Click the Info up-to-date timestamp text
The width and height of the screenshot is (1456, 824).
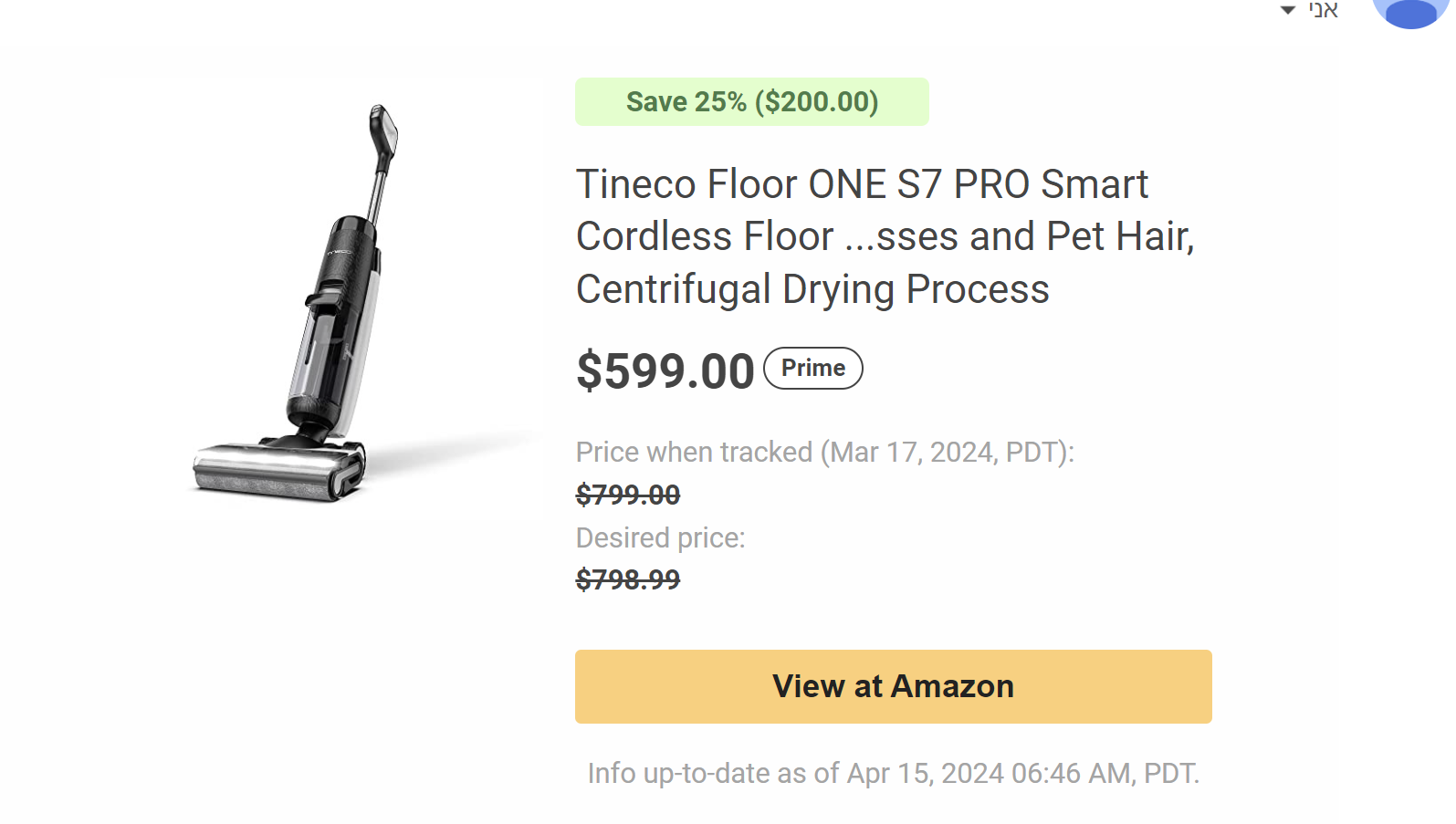pos(893,774)
